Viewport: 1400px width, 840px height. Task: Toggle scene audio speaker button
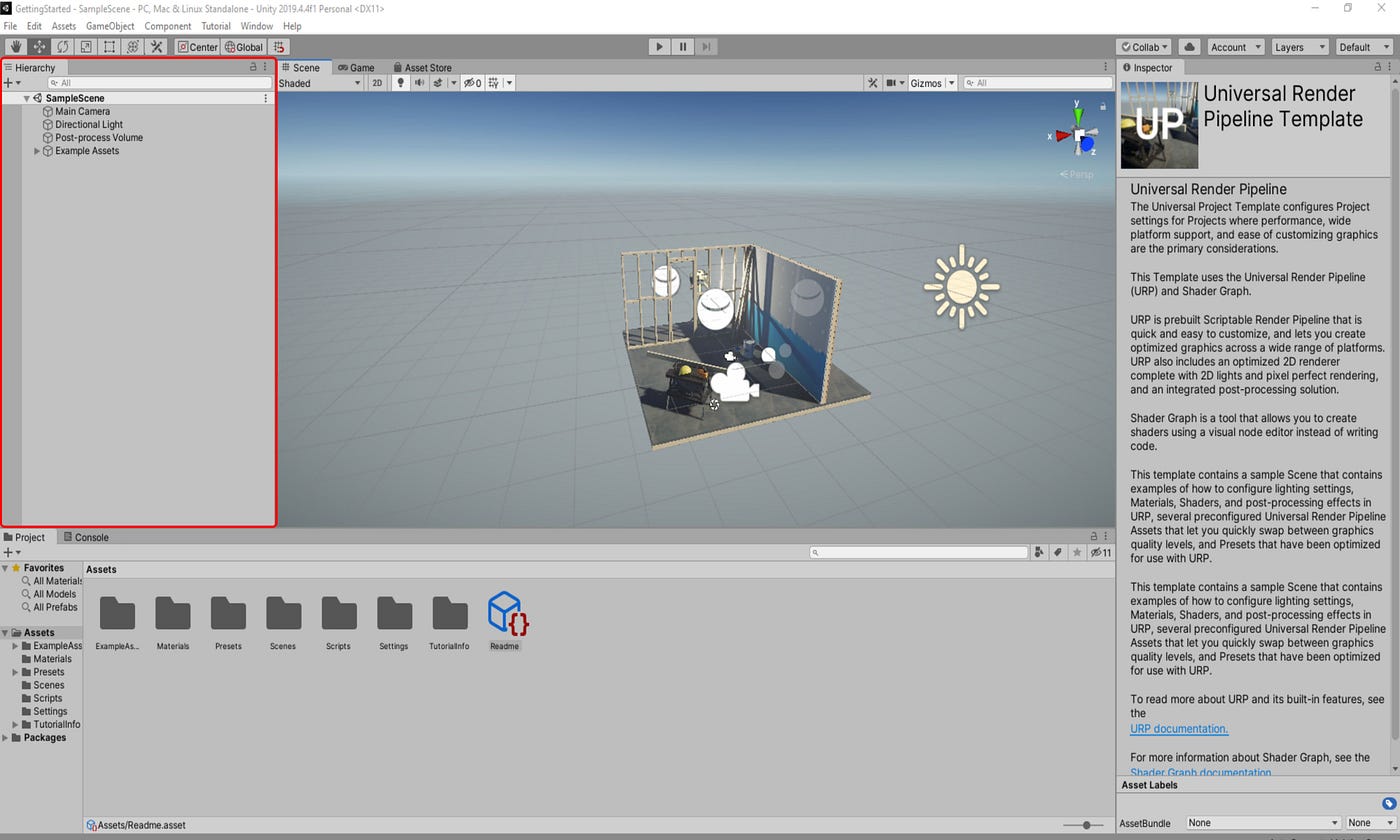tap(419, 83)
